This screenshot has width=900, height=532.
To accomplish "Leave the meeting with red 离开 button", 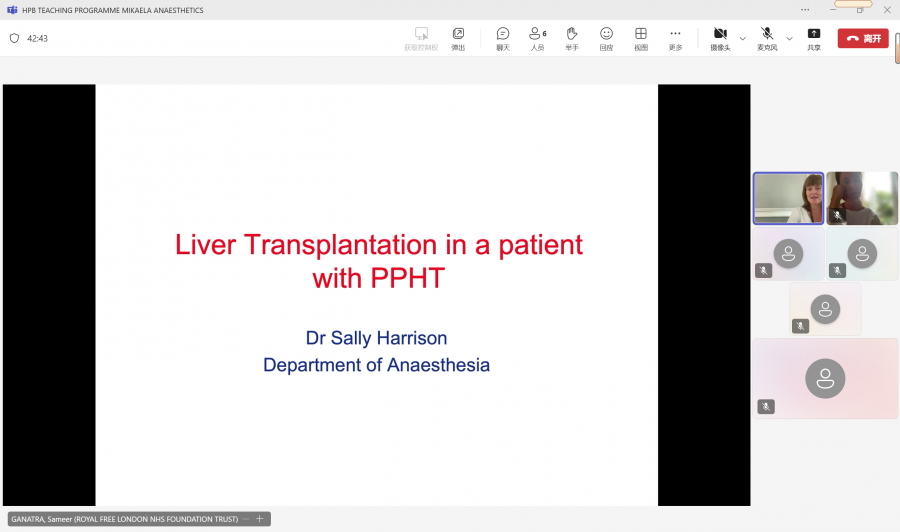I will pos(863,38).
